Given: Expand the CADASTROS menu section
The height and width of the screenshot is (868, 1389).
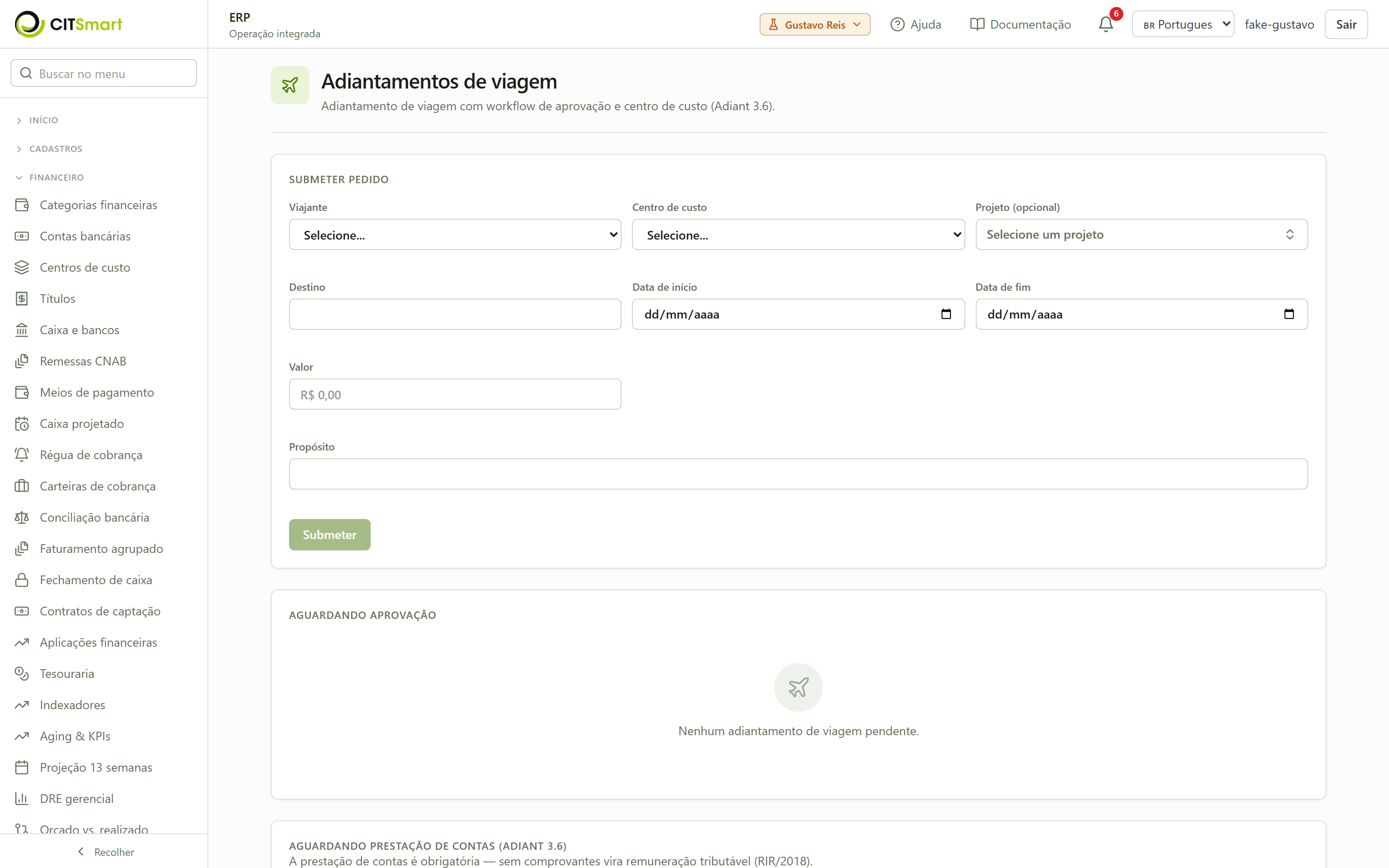Looking at the screenshot, I should point(49,149).
